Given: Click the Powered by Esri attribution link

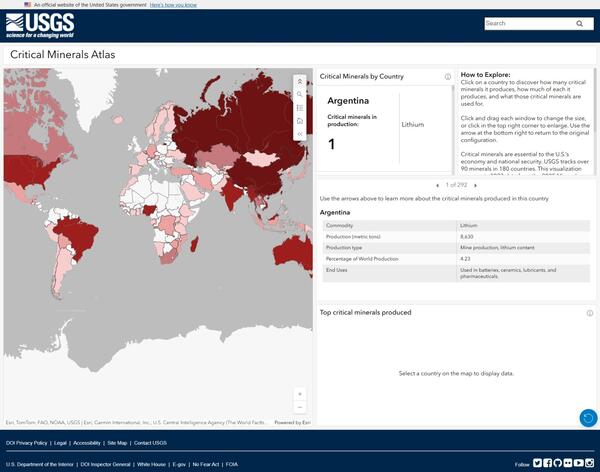Looking at the screenshot, I should [292, 423].
